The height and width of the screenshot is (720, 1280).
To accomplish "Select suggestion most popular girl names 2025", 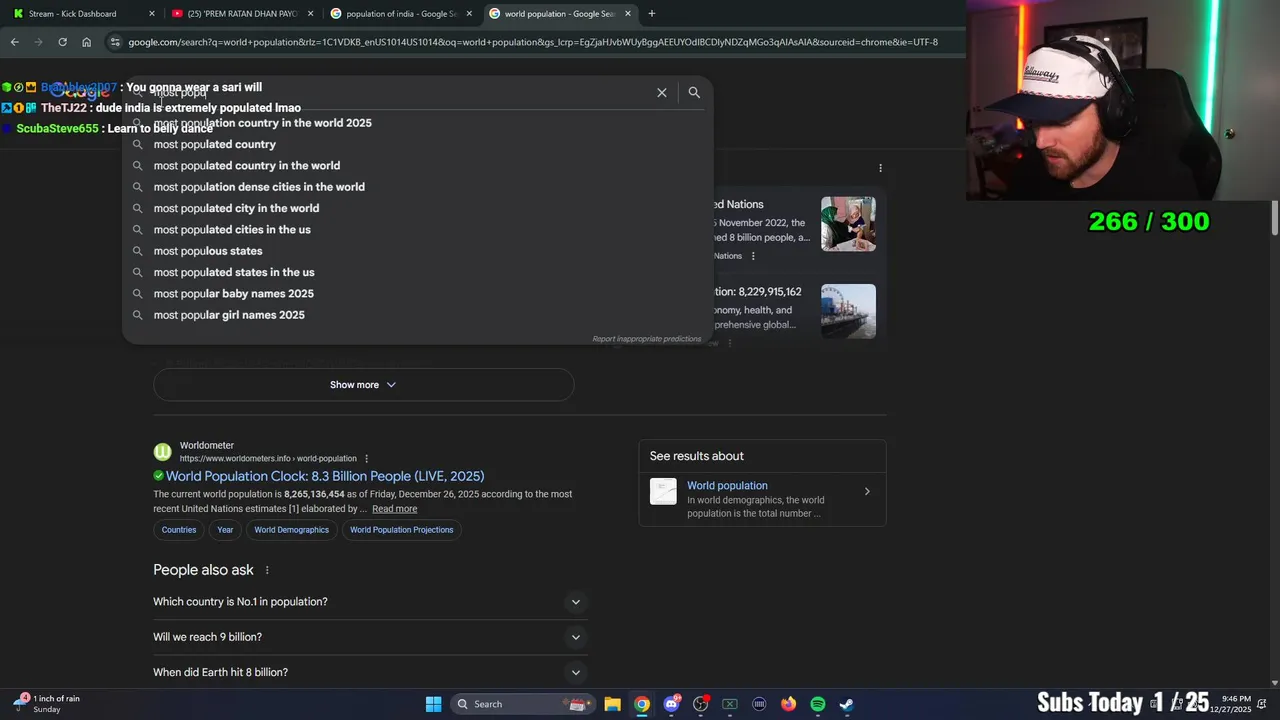I will pos(418,315).
